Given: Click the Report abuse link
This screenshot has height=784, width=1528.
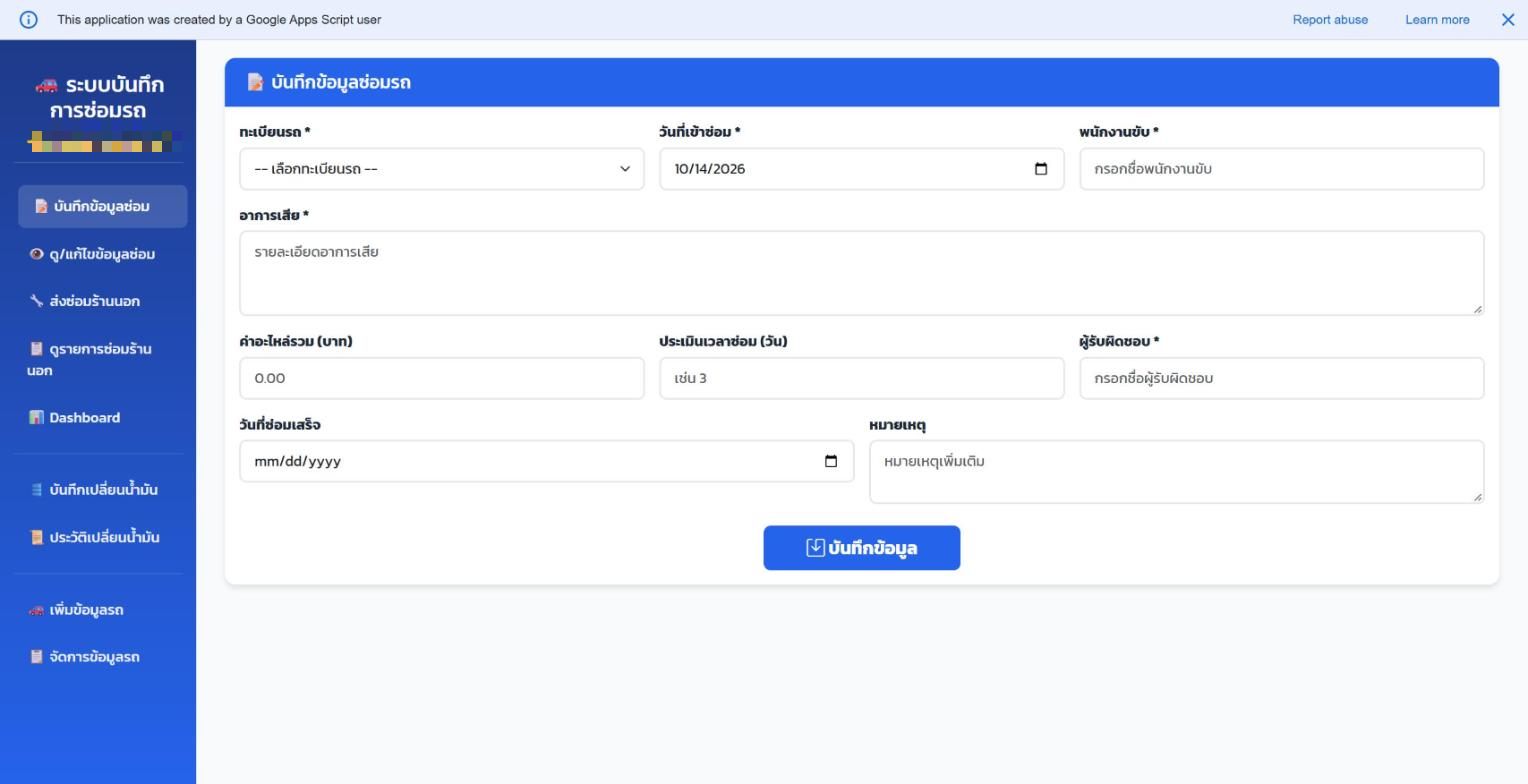Looking at the screenshot, I should point(1330,20).
